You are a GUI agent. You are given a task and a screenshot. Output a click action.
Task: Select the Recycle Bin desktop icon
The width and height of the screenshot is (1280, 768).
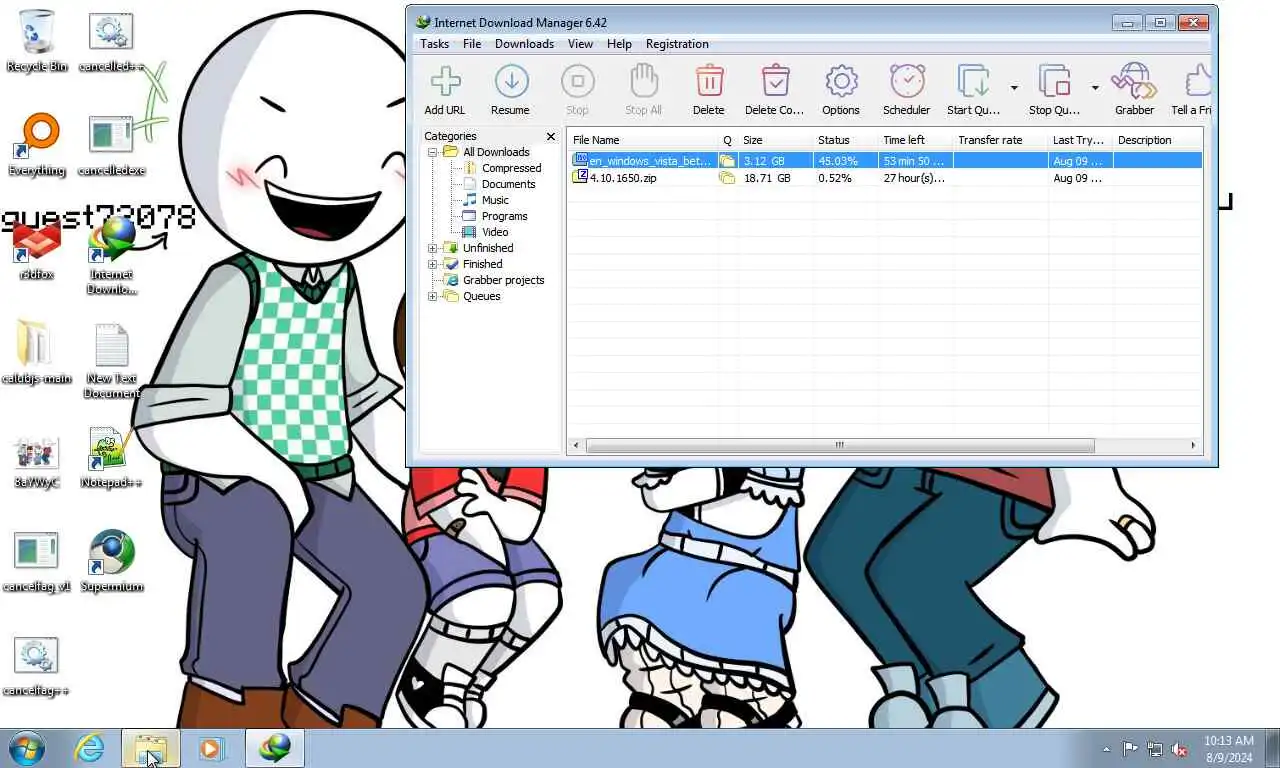point(37,42)
